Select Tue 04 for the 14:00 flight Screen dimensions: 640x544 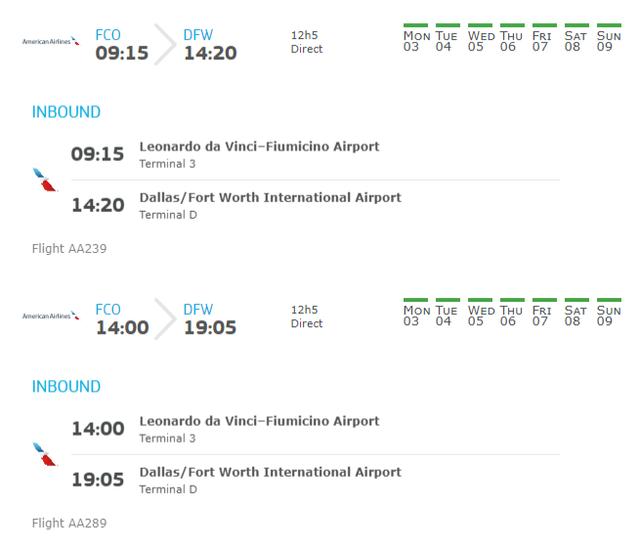click(447, 313)
